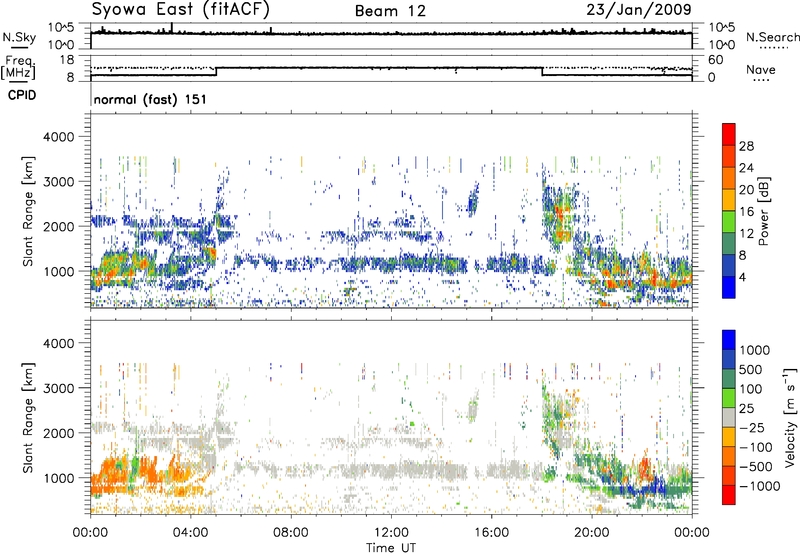Click the 'normal (fast) 151' text
The image size is (800, 554).
tap(150, 99)
